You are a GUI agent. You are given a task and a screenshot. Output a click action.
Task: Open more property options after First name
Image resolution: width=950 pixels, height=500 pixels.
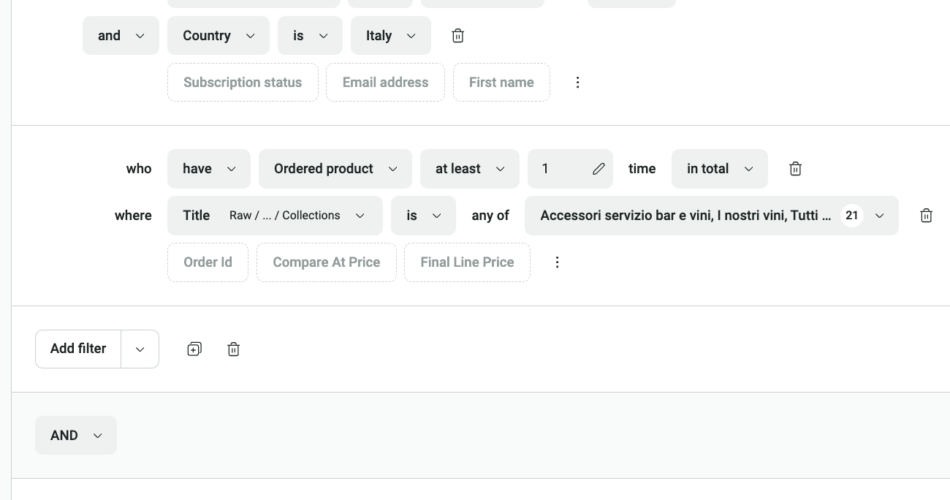pyautogui.click(x=577, y=83)
